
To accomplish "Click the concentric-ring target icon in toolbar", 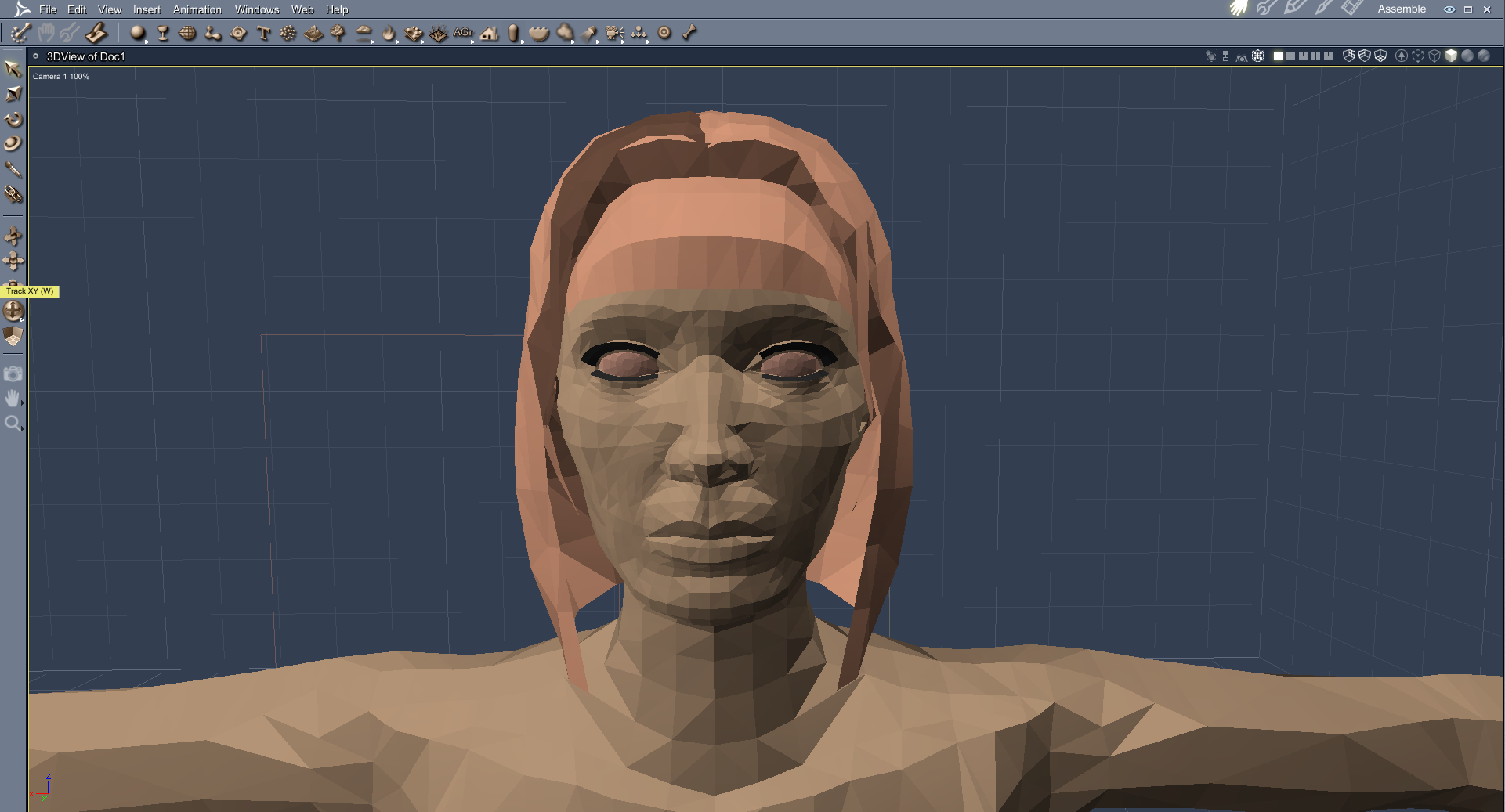I will tap(664, 33).
